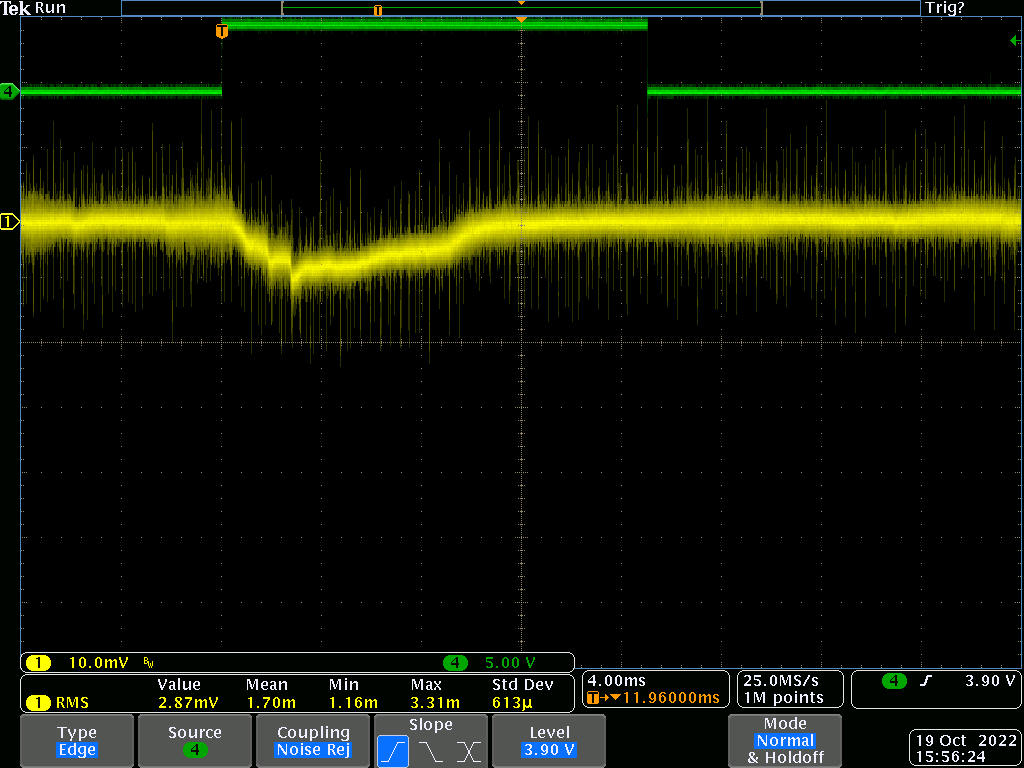The image size is (1024, 768).
Task: Open the Mode Normal & Holdoff menu
Action: [x=784, y=741]
